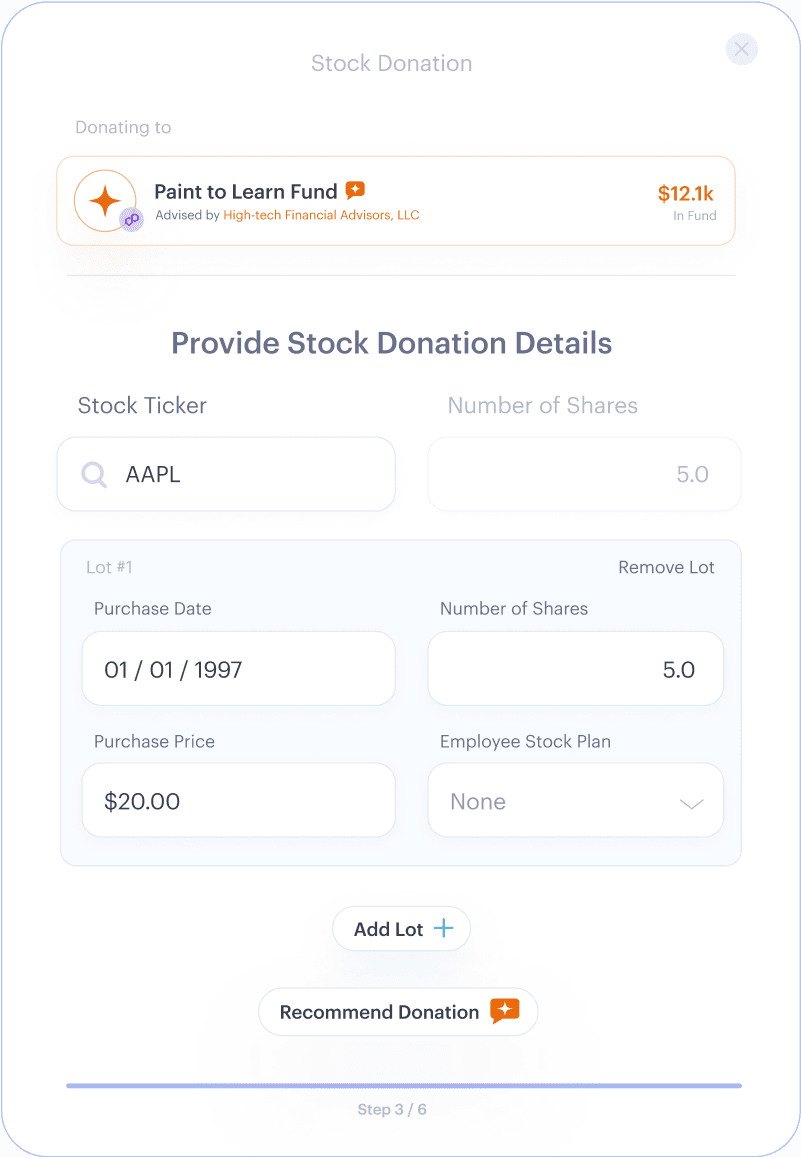Image resolution: width=801 pixels, height=1157 pixels.
Task: Focus the Purchase Date field
Action: point(238,669)
